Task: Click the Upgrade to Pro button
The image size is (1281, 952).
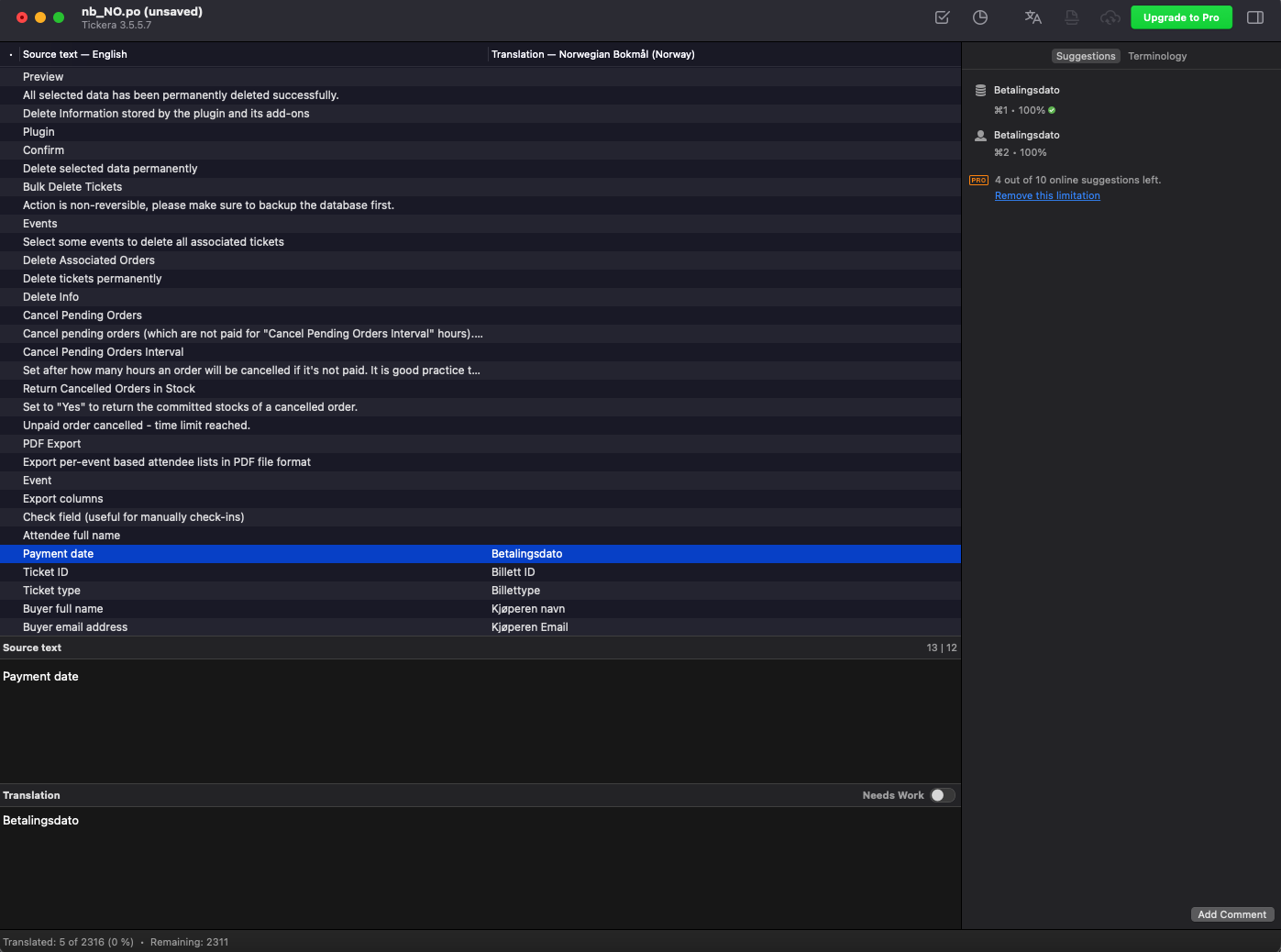Action: coord(1180,17)
